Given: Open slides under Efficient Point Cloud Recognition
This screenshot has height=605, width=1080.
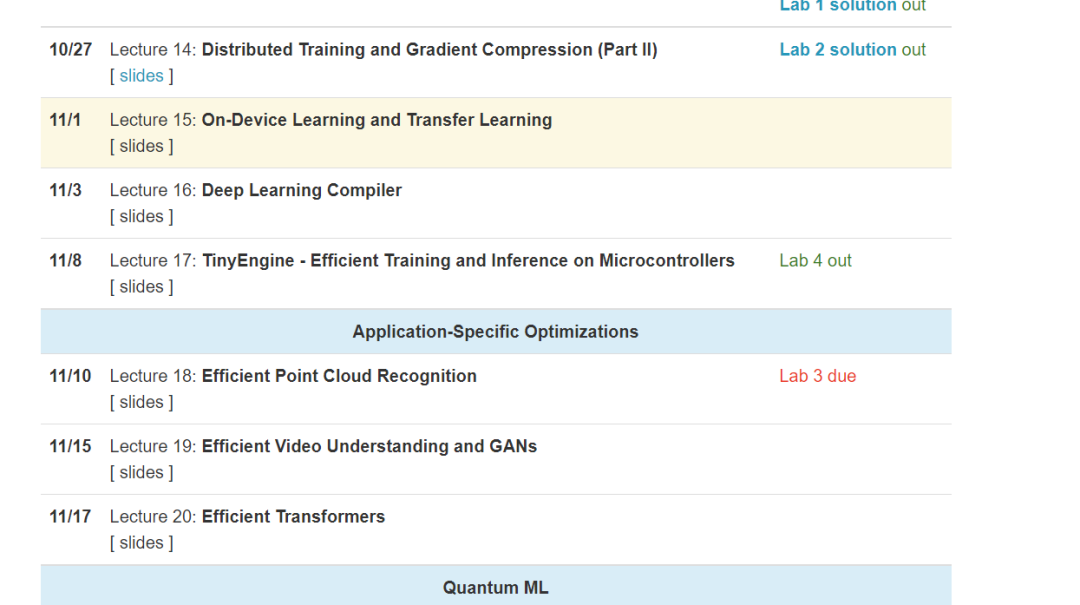Looking at the screenshot, I should tap(141, 402).
